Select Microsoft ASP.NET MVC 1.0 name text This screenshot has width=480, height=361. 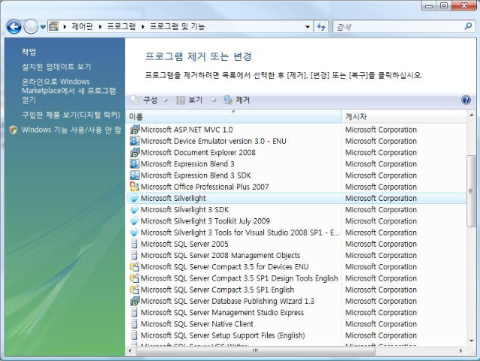pyautogui.click(x=187, y=130)
